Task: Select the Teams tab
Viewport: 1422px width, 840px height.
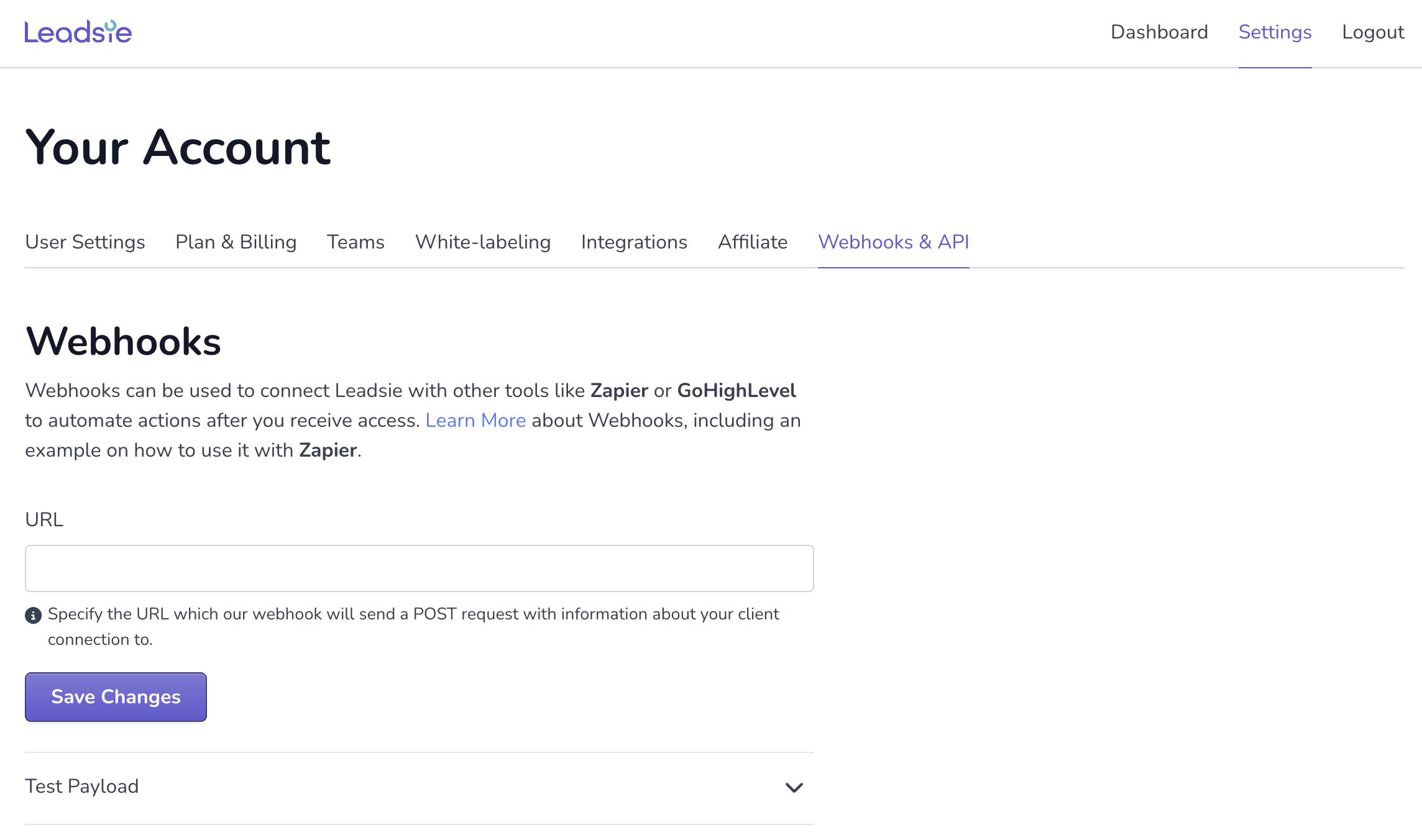Action: (x=355, y=242)
